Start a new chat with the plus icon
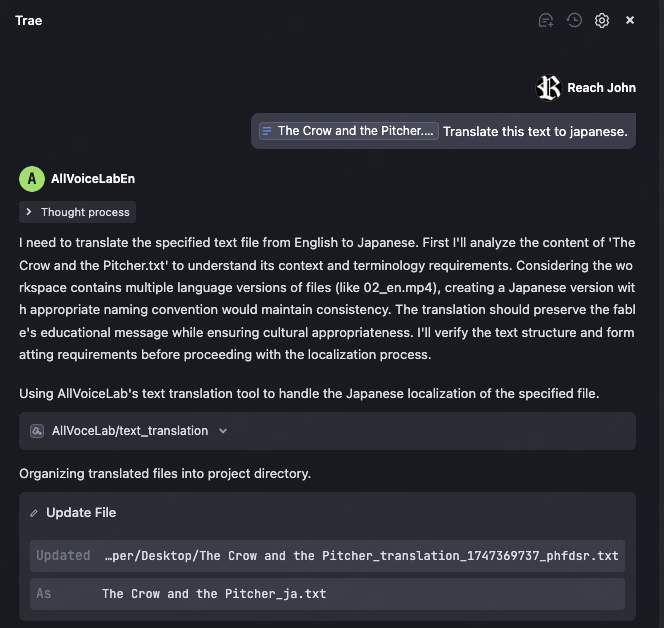The image size is (664, 628). (546, 20)
